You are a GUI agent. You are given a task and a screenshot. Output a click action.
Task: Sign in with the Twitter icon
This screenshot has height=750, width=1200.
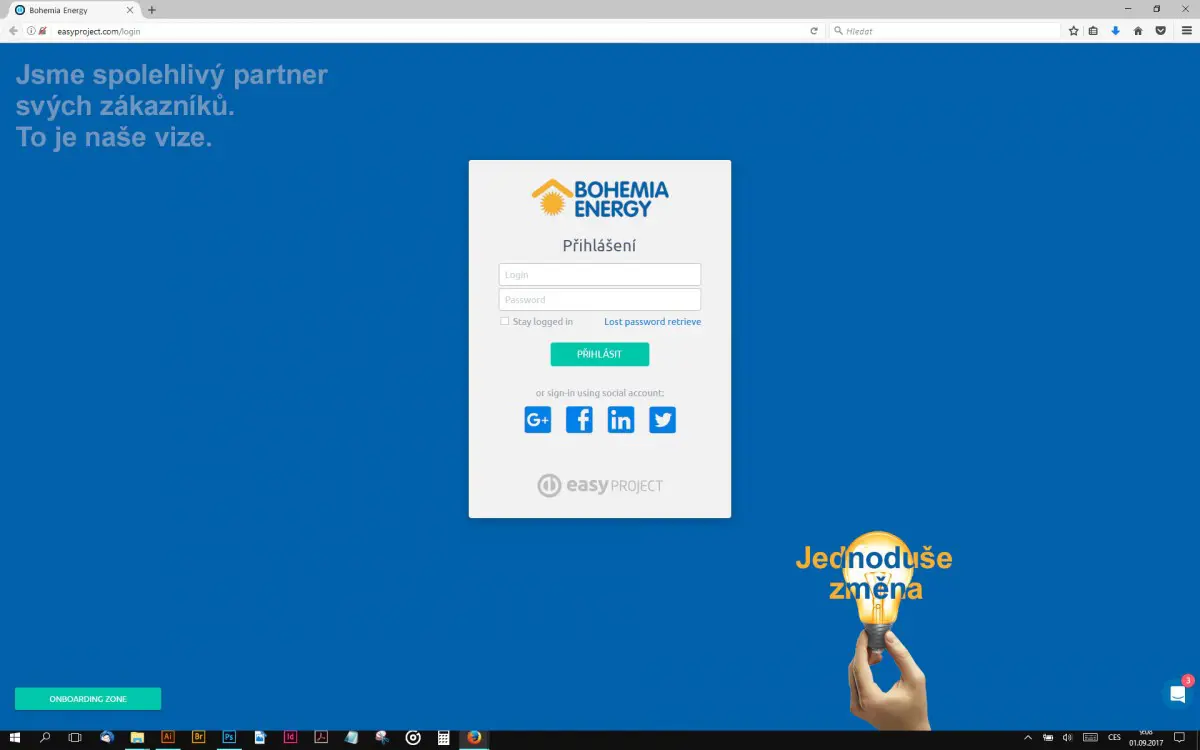click(662, 420)
